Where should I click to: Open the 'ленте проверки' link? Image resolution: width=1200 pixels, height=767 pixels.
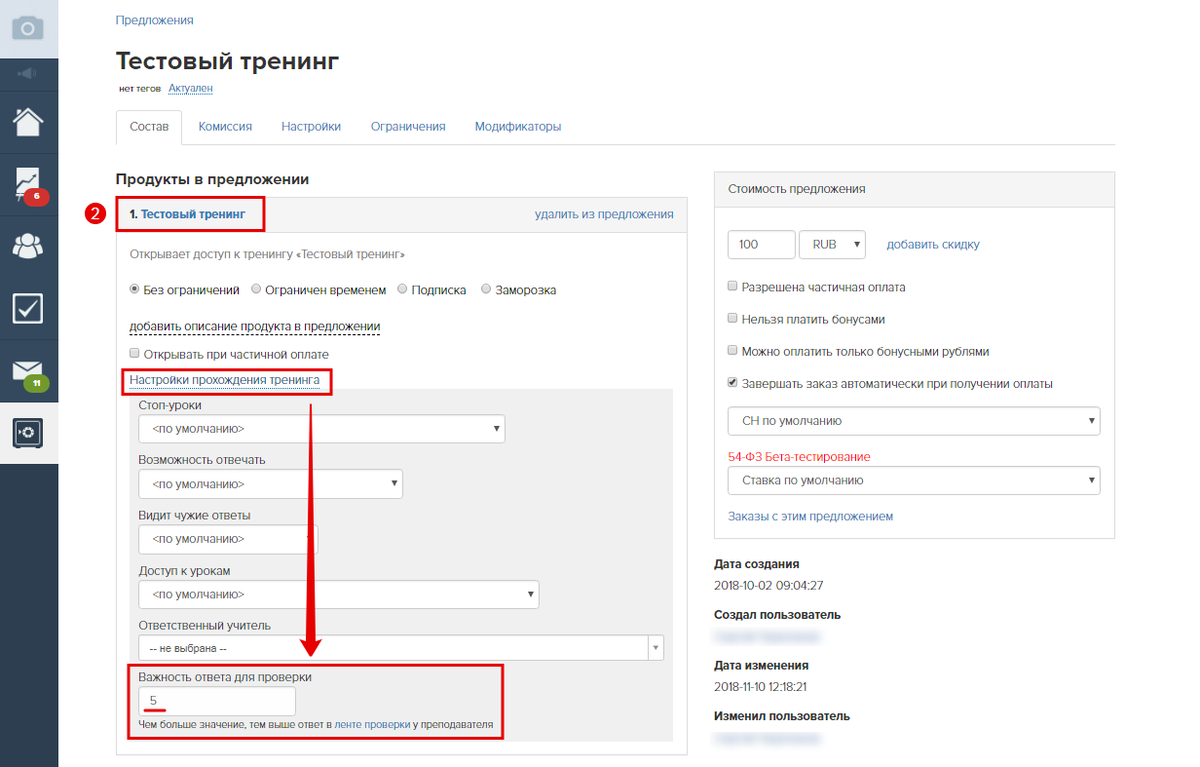tap(372, 724)
